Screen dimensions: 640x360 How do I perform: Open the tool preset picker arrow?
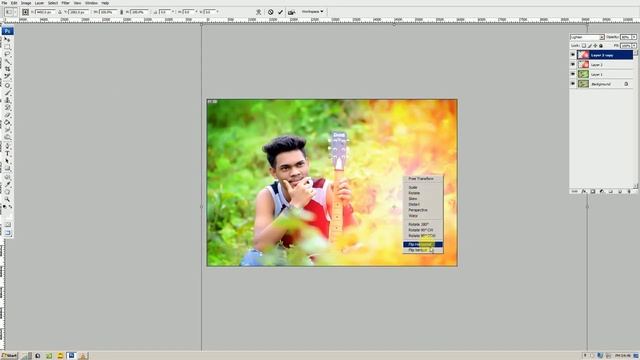[16, 12]
